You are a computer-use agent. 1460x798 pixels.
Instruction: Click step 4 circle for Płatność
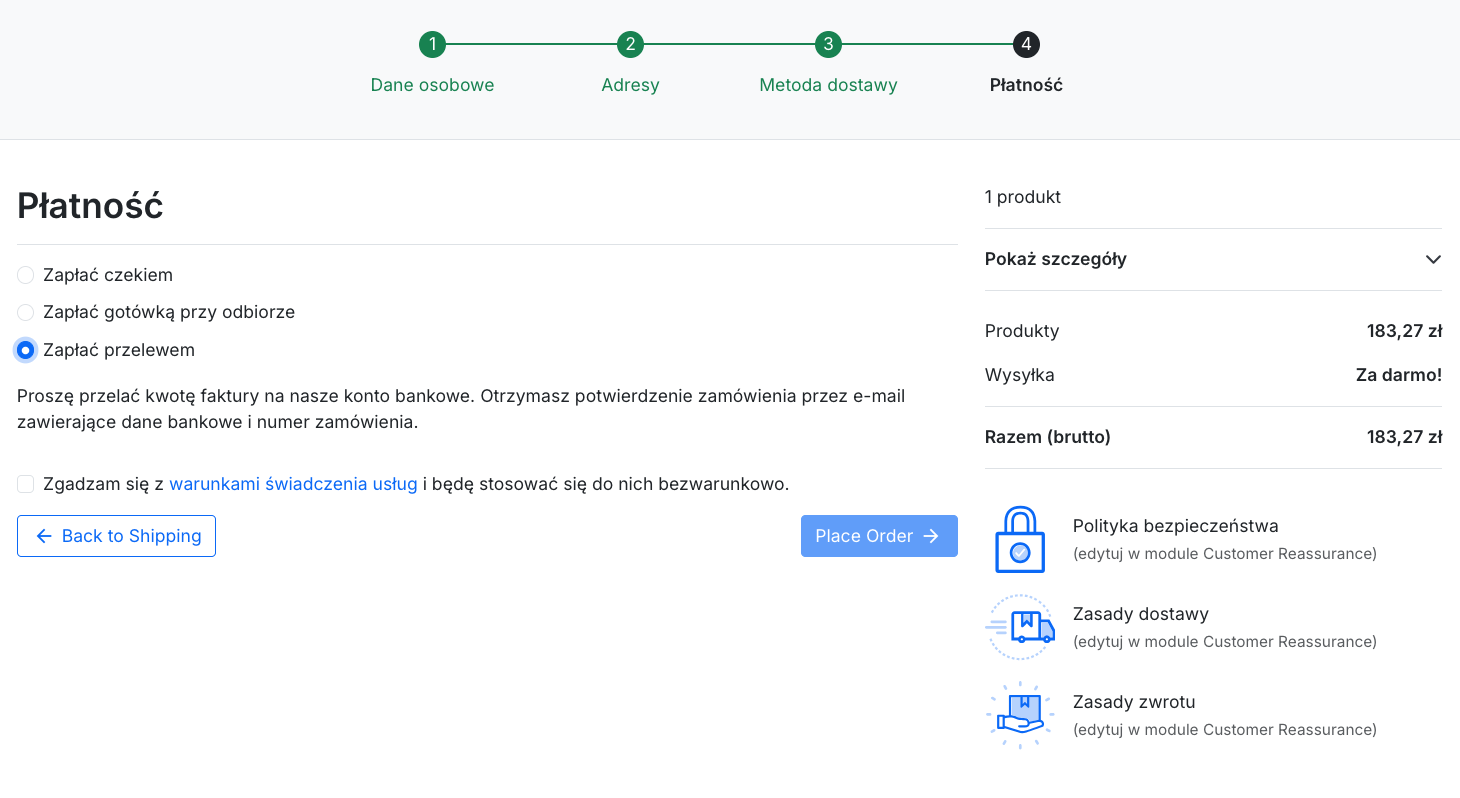tap(1026, 44)
